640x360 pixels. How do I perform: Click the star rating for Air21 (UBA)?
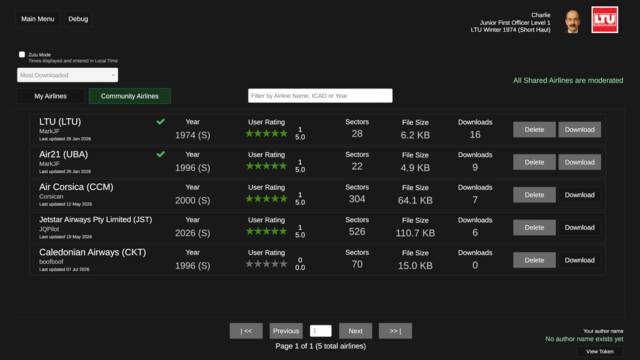pyautogui.click(x=267, y=166)
